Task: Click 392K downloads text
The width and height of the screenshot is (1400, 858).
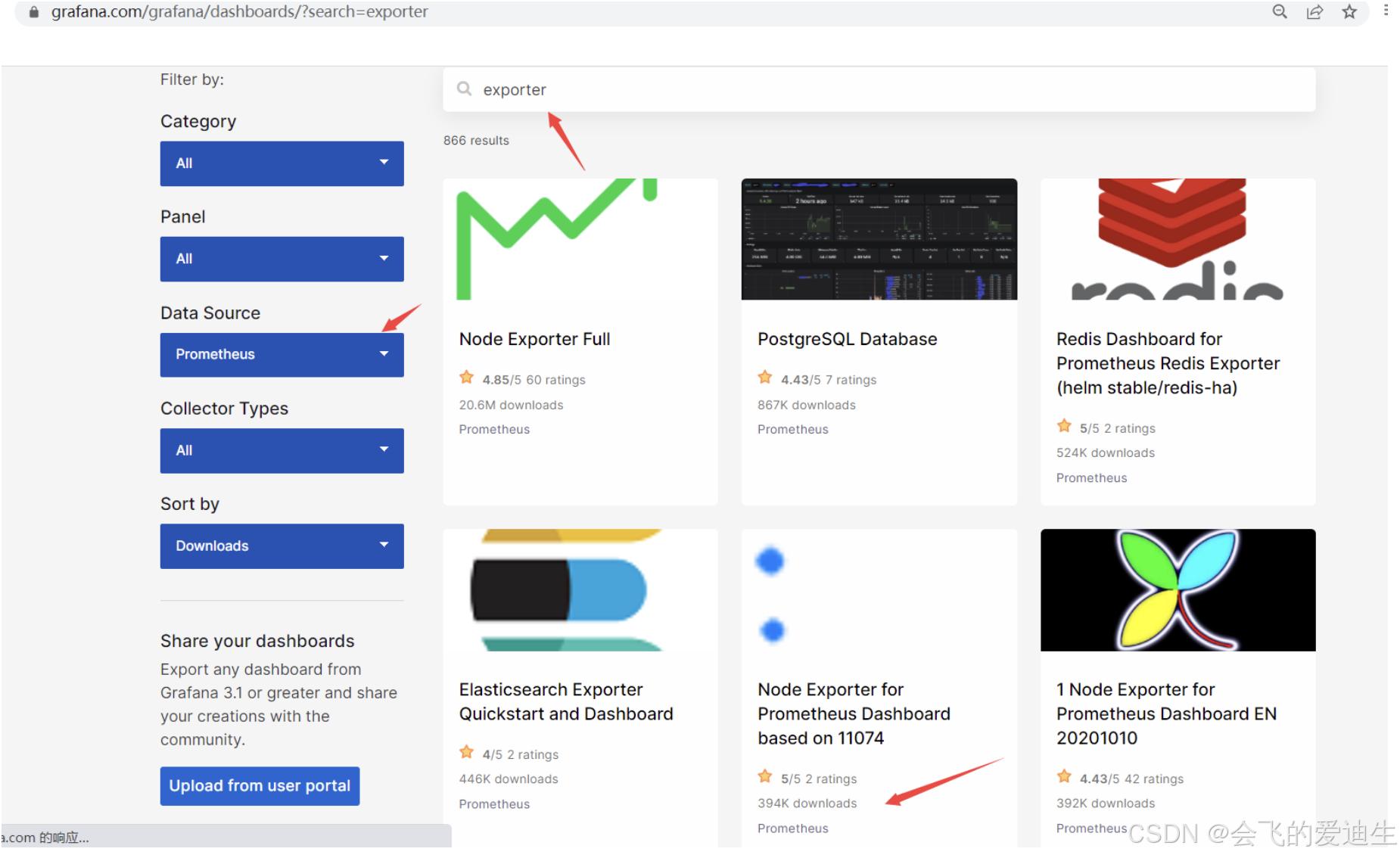Action: [1106, 803]
